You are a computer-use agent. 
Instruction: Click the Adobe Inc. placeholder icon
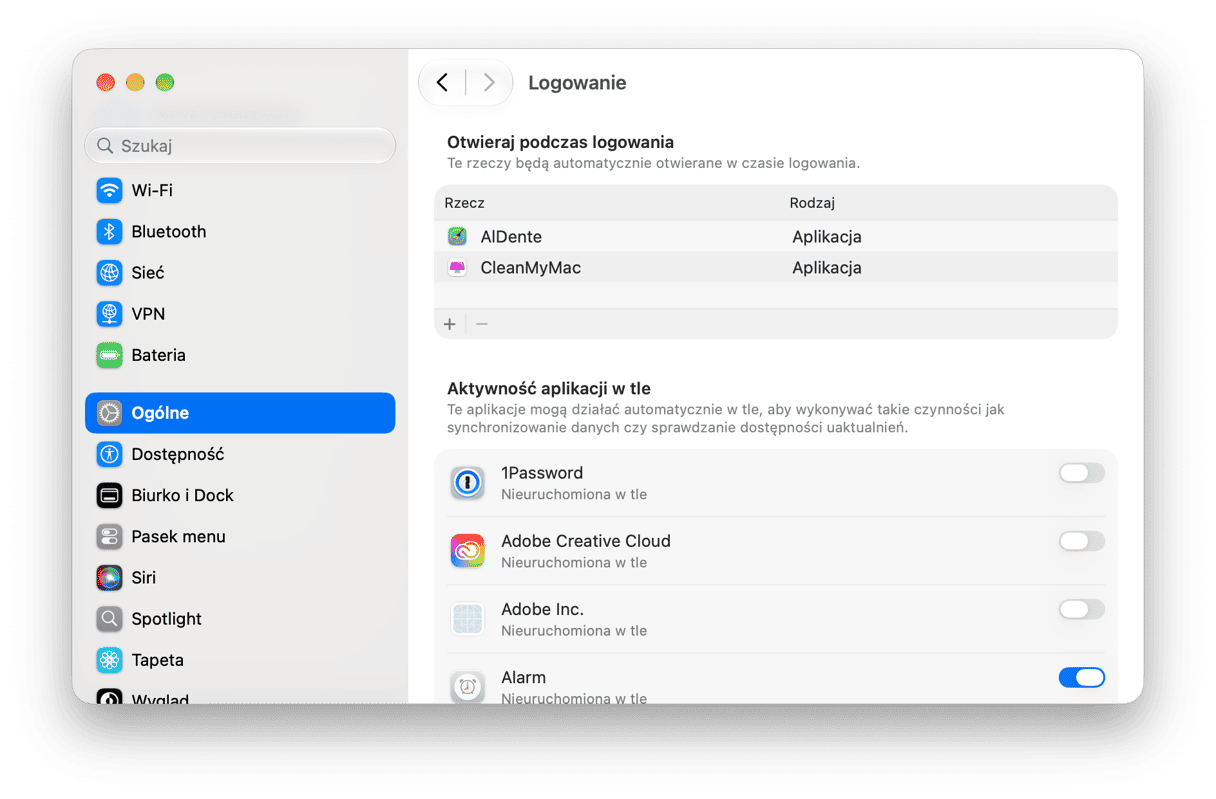(x=467, y=619)
